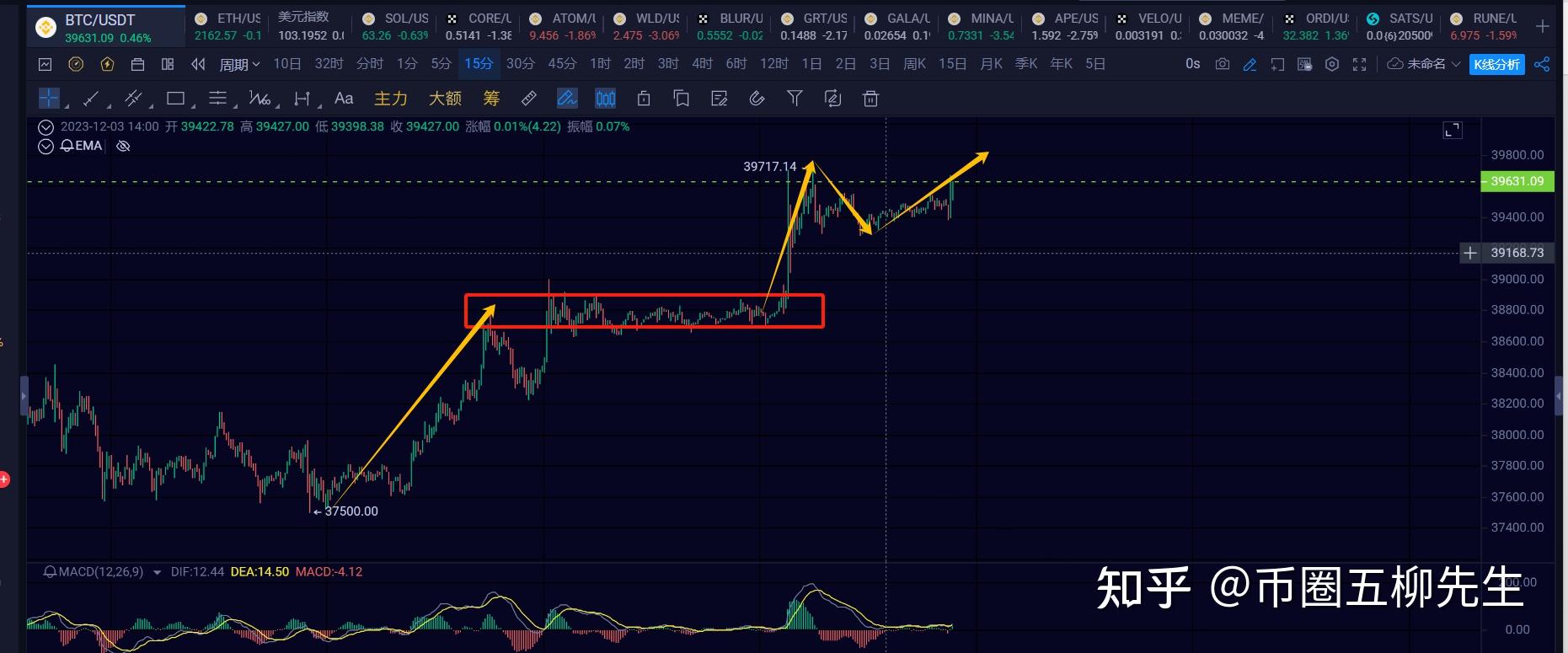The width and height of the screenshot is (1568, 653).
Task: Switch to the ETH/US ticker tab
Action: point(227,27)
